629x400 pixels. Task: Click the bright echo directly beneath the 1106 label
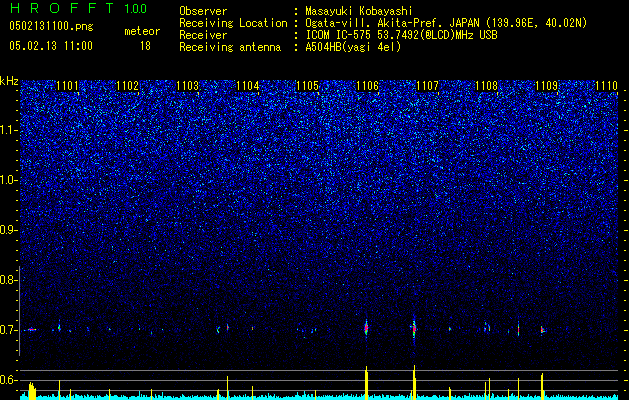[366, 328]
